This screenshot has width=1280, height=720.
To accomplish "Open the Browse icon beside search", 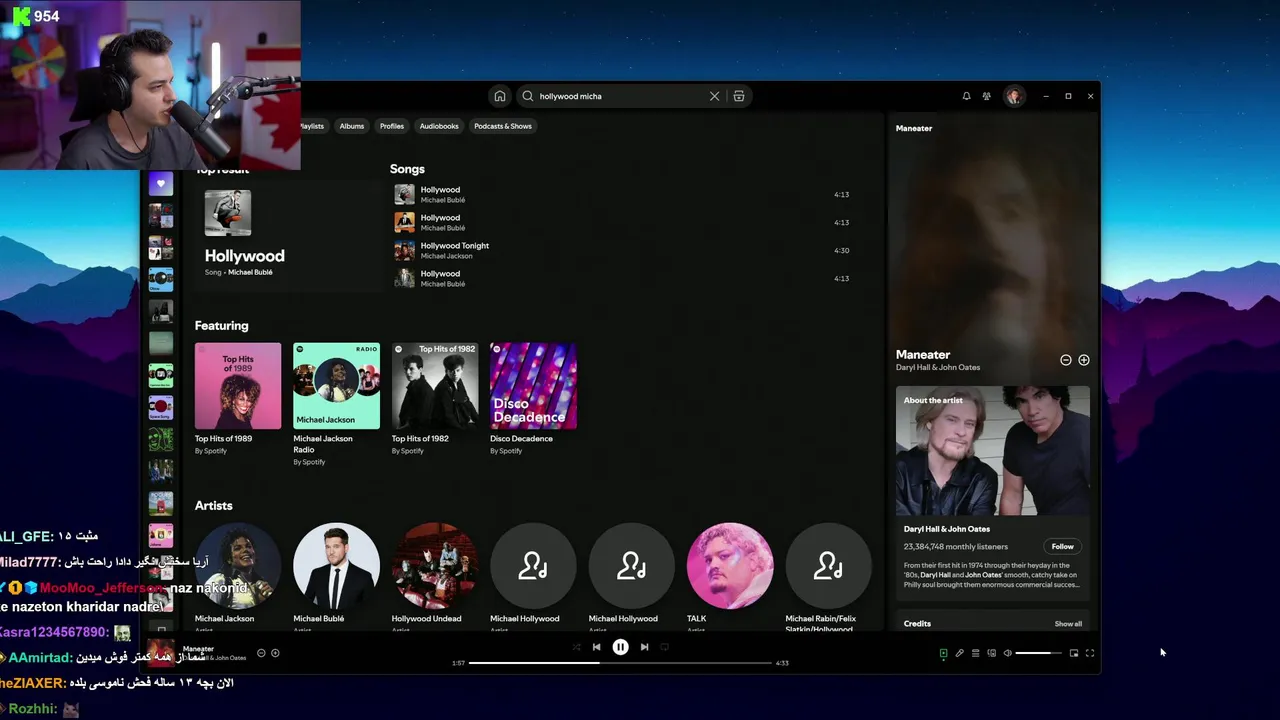I will [739, 96].
